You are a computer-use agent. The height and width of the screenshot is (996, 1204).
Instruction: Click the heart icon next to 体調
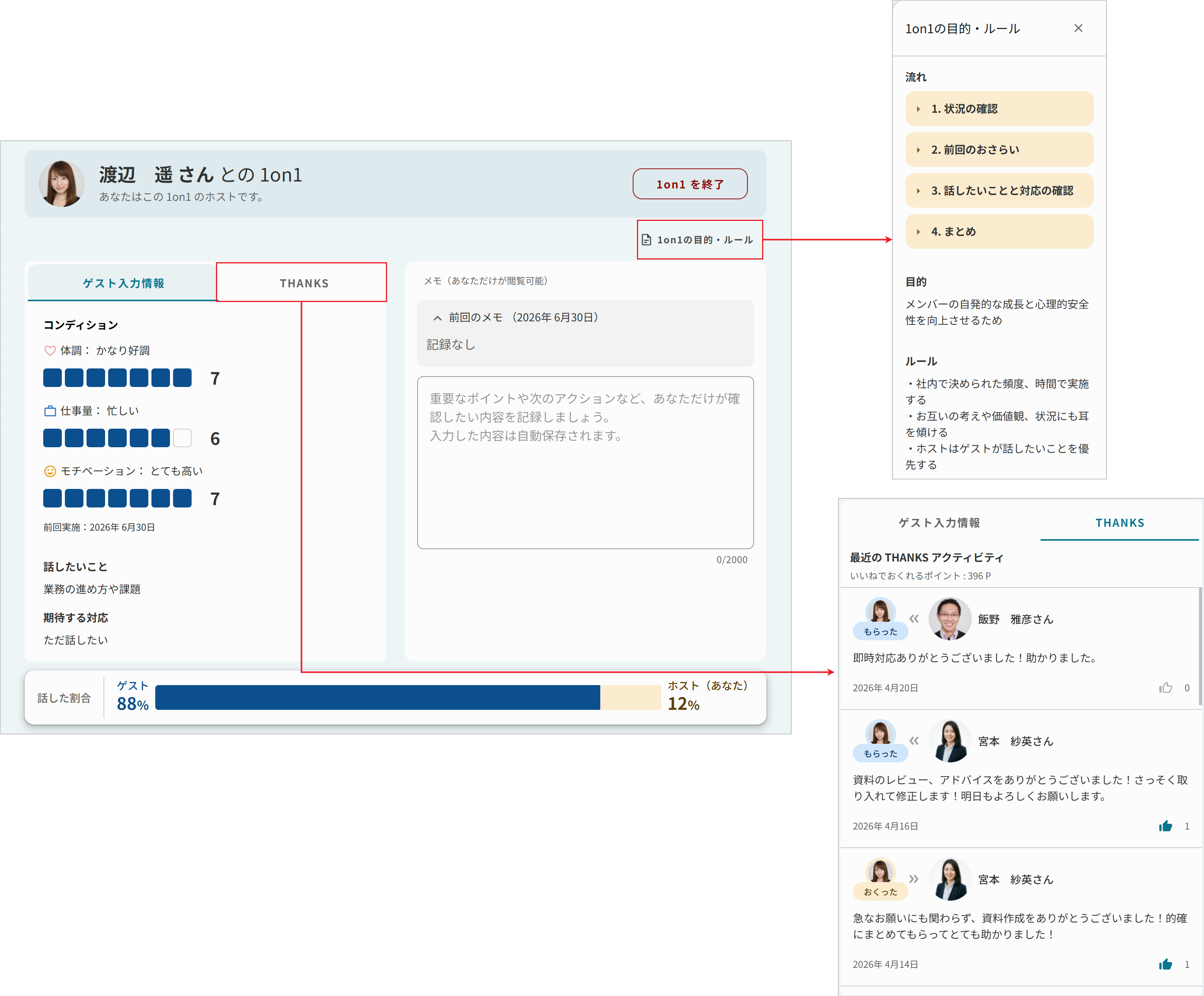50,350
